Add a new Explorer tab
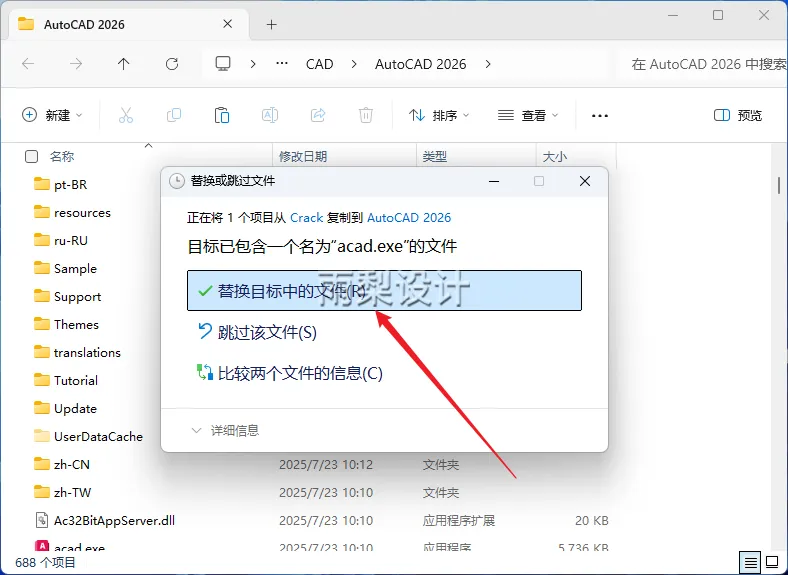The image size is (788, 575). [271, 25]
